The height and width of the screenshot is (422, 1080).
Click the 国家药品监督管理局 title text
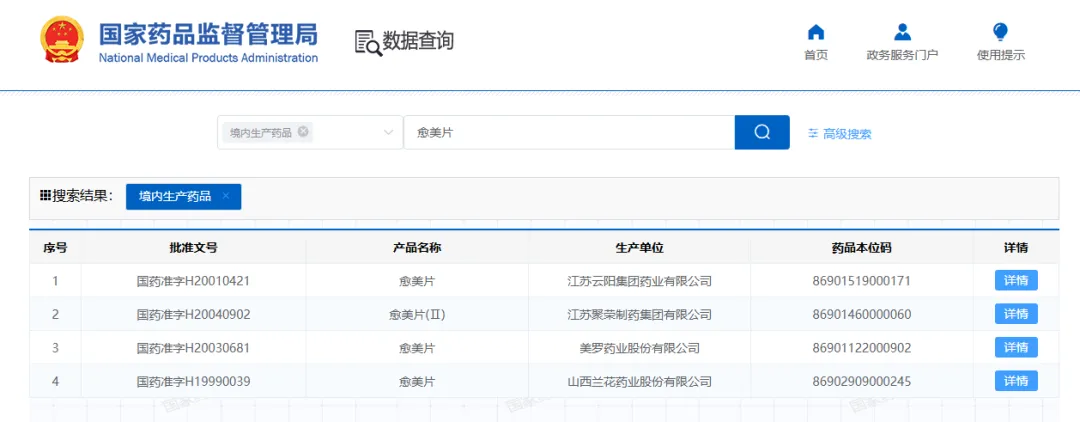pyautogui.click(x=208, y=33)
